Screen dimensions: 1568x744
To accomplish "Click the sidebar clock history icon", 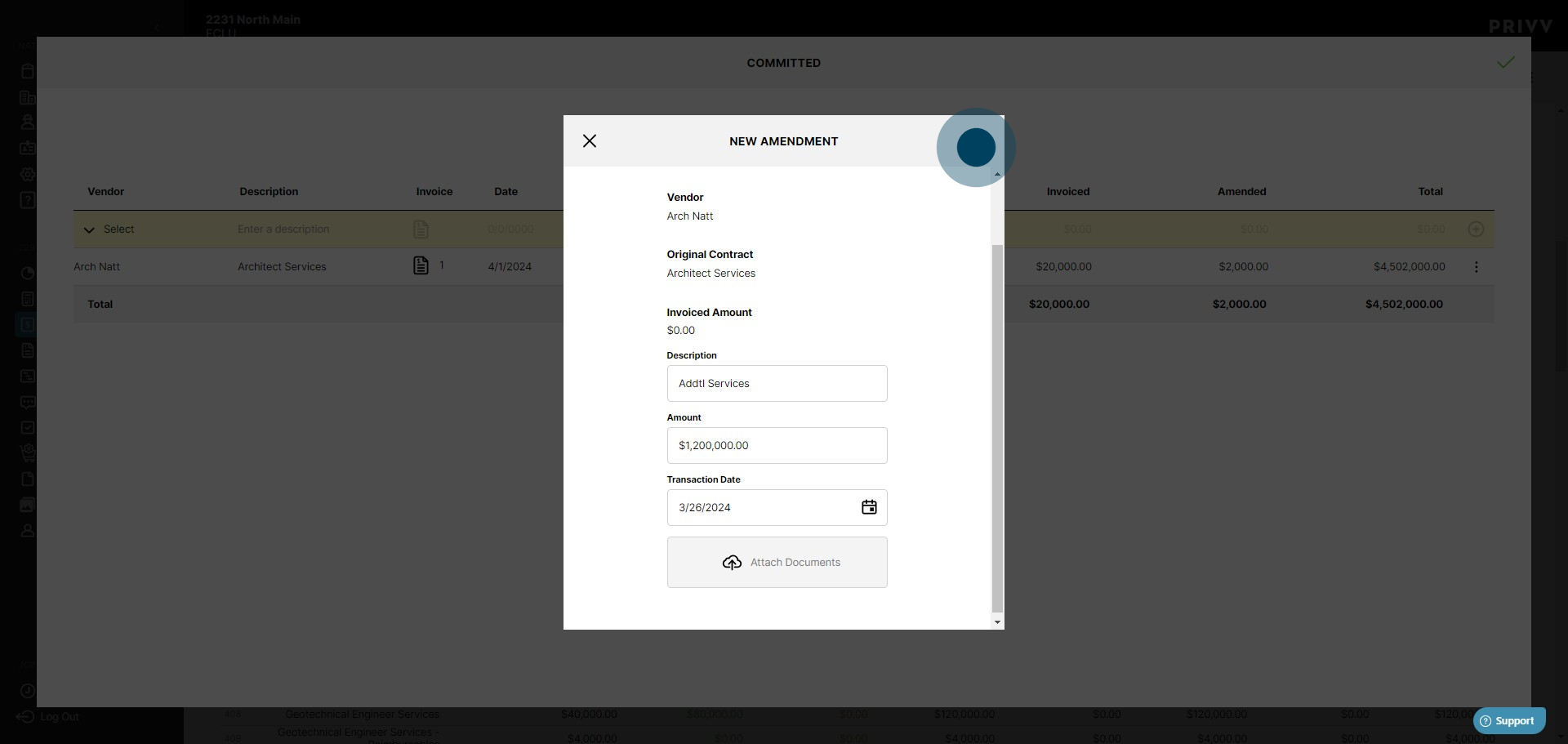I will [x=27, y=691].
